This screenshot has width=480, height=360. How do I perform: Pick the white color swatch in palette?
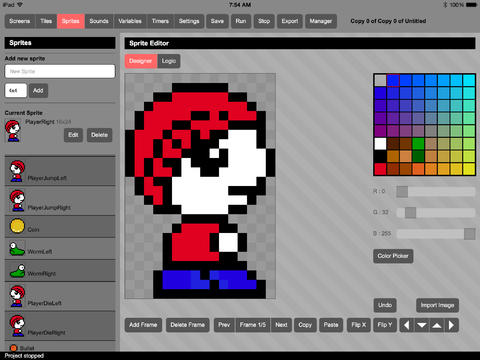(380, 144)
